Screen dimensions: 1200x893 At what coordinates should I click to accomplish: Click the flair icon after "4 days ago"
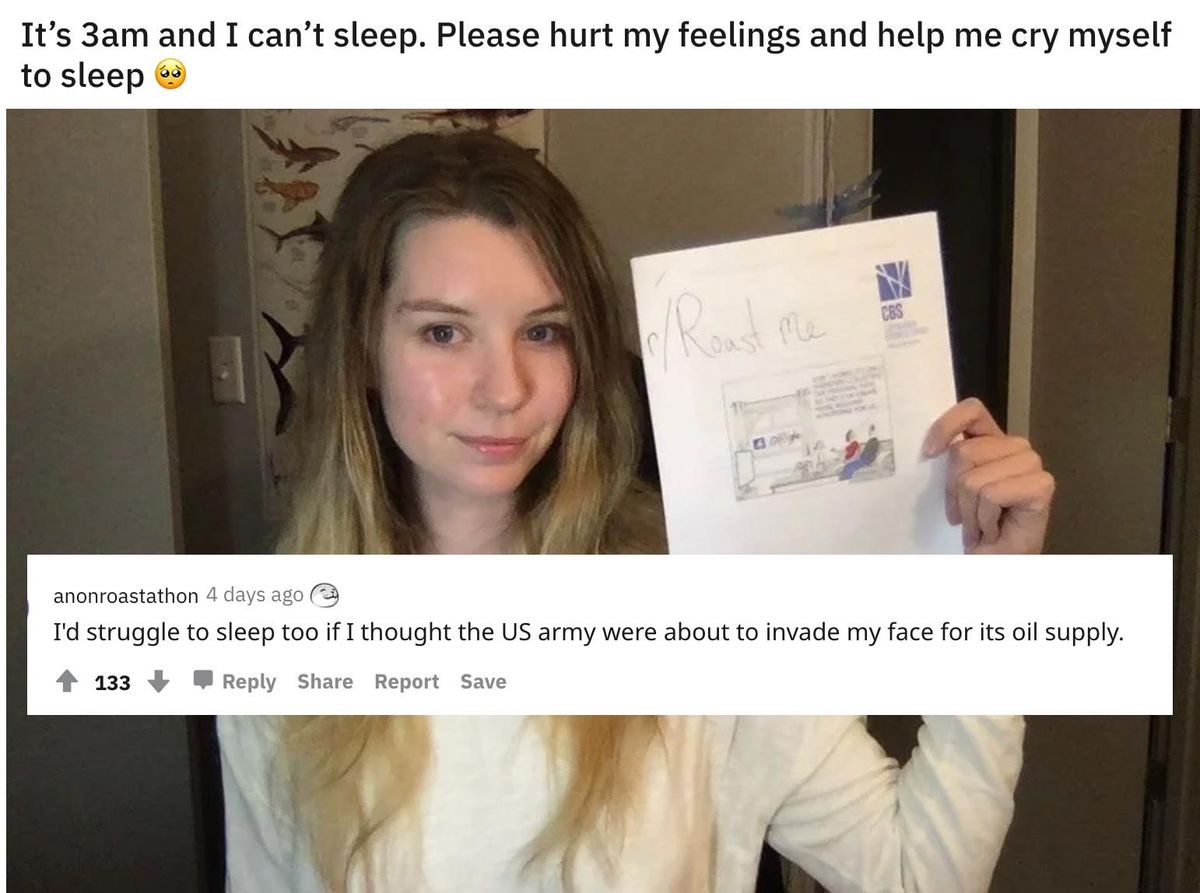pos(325,595)
